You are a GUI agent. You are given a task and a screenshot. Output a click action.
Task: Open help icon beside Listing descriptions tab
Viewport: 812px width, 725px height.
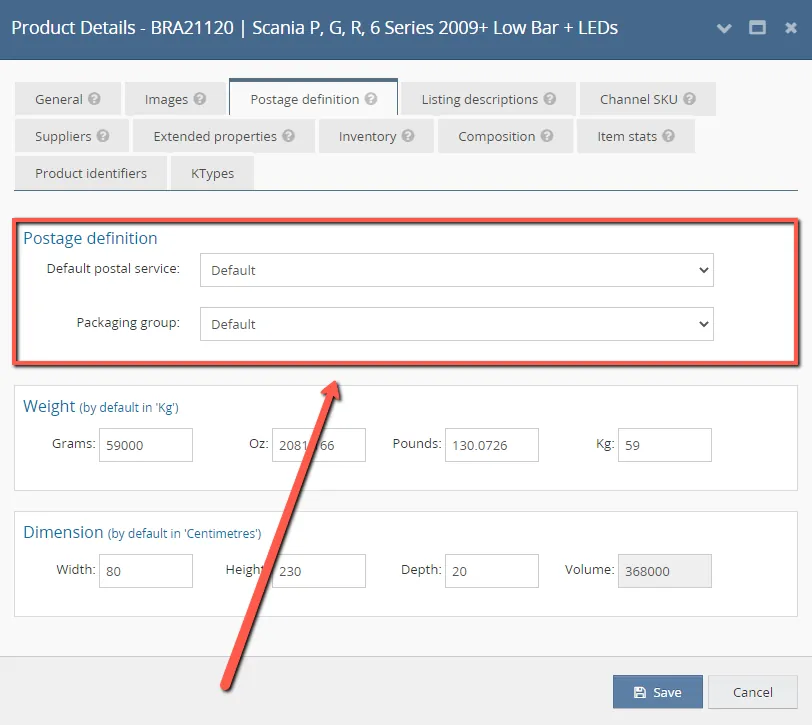coord(549,98)
